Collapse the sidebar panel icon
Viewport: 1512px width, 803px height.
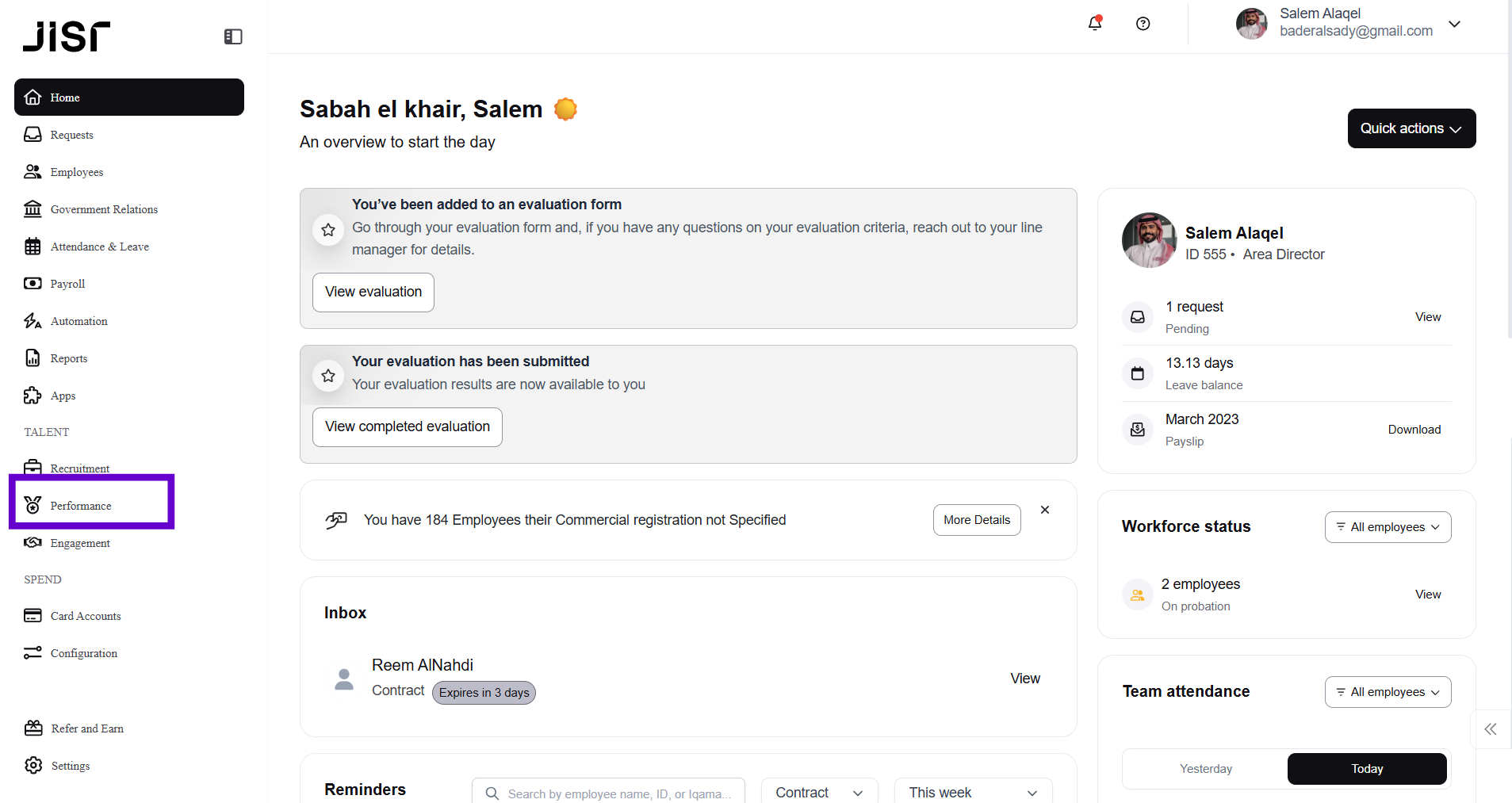233,36
